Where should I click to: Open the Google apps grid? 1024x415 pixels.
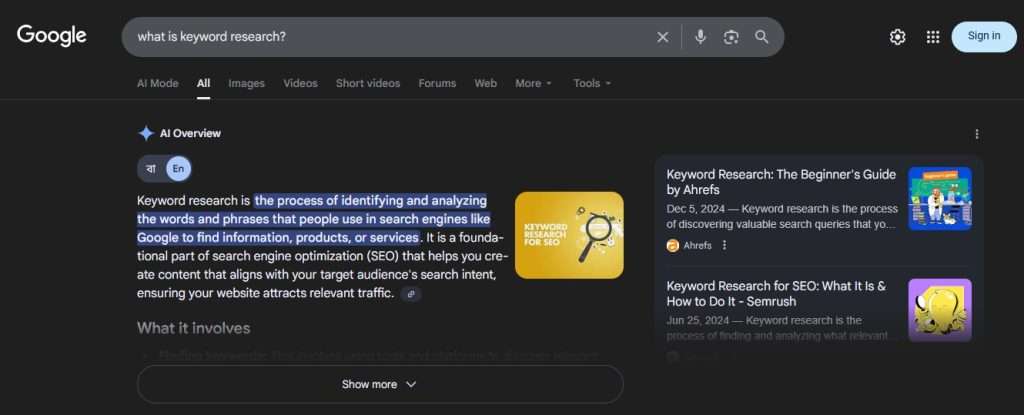[933, 37]
